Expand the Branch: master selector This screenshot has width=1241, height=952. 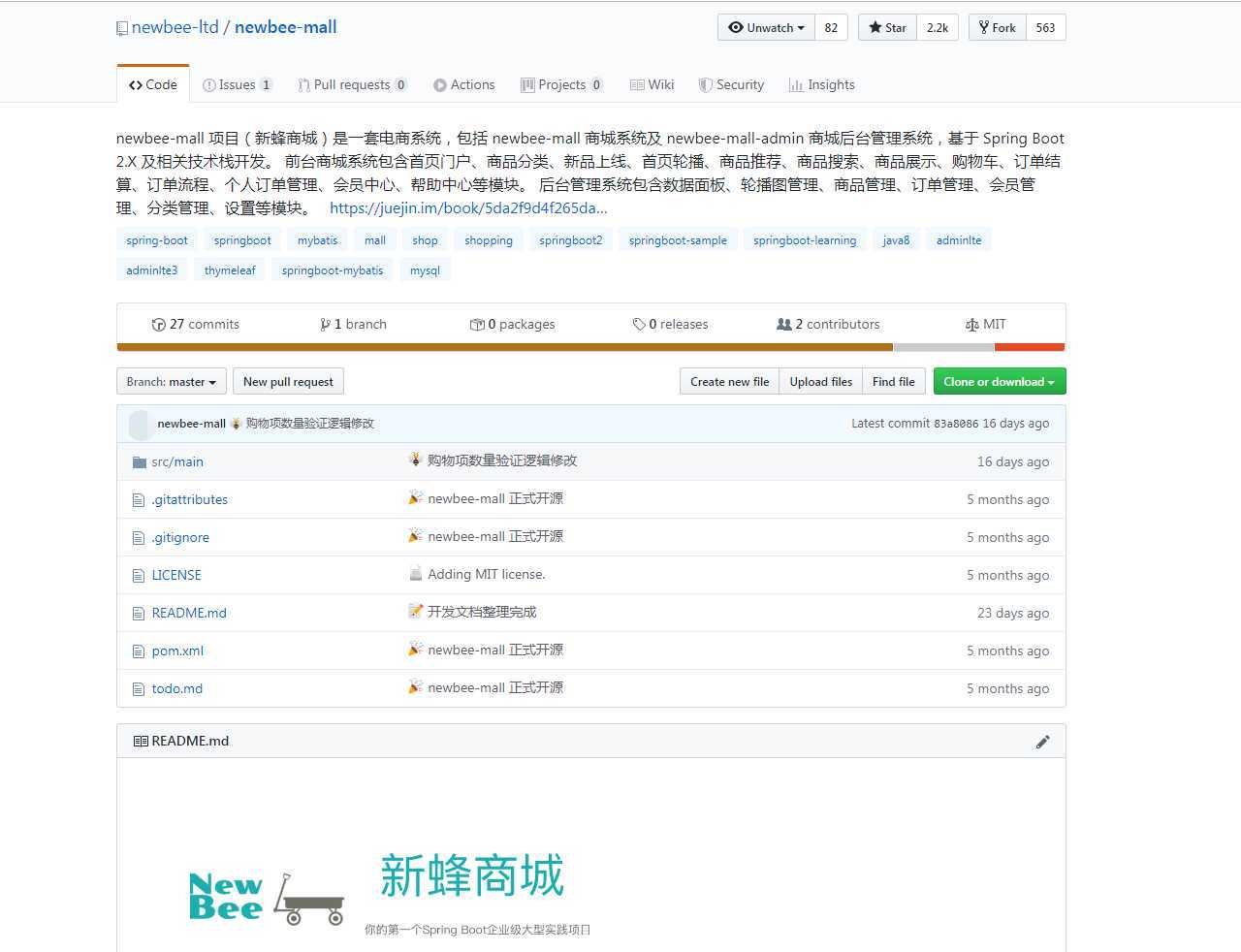(172, 382)
